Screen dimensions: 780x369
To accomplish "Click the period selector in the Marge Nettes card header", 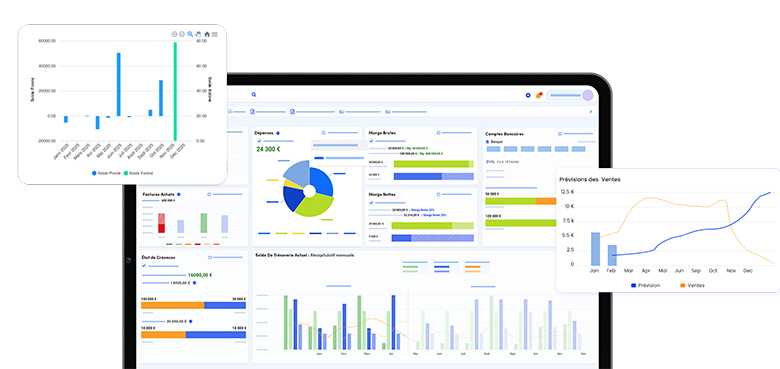I will click(454, 194).
